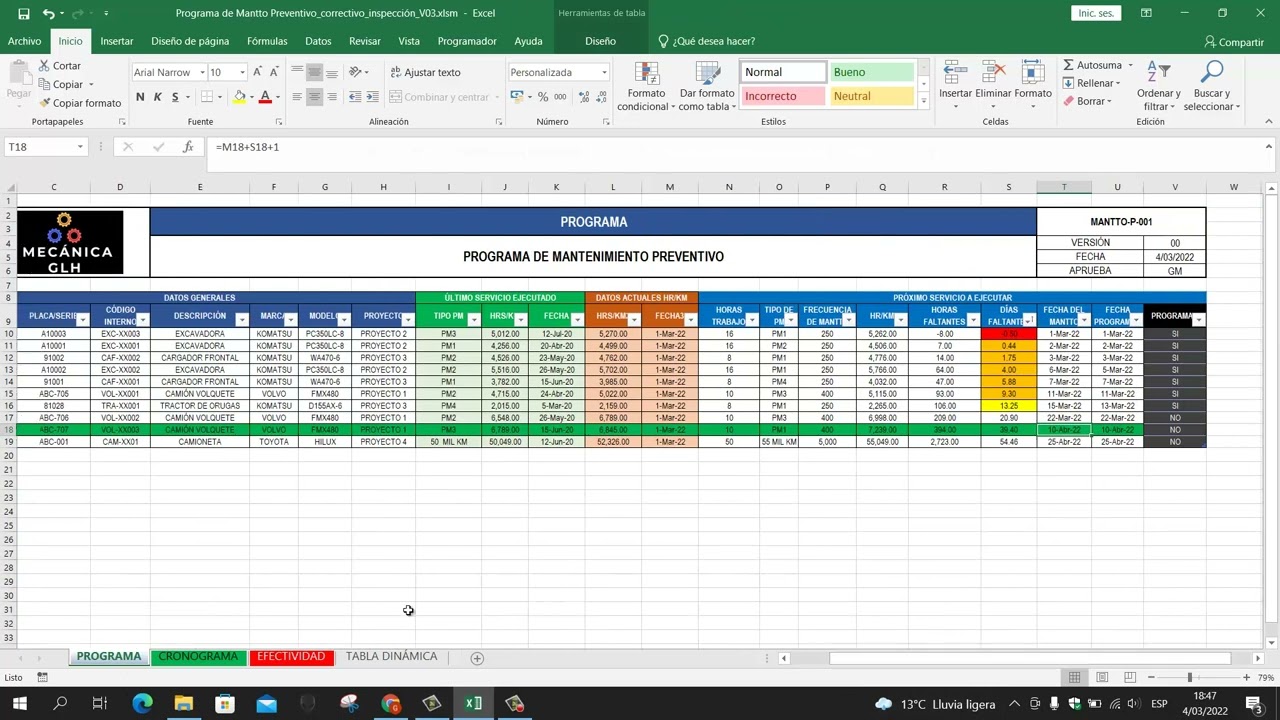Open Buscar y seleccionar menu
Screen dimensions: 1280x720
1211,87
